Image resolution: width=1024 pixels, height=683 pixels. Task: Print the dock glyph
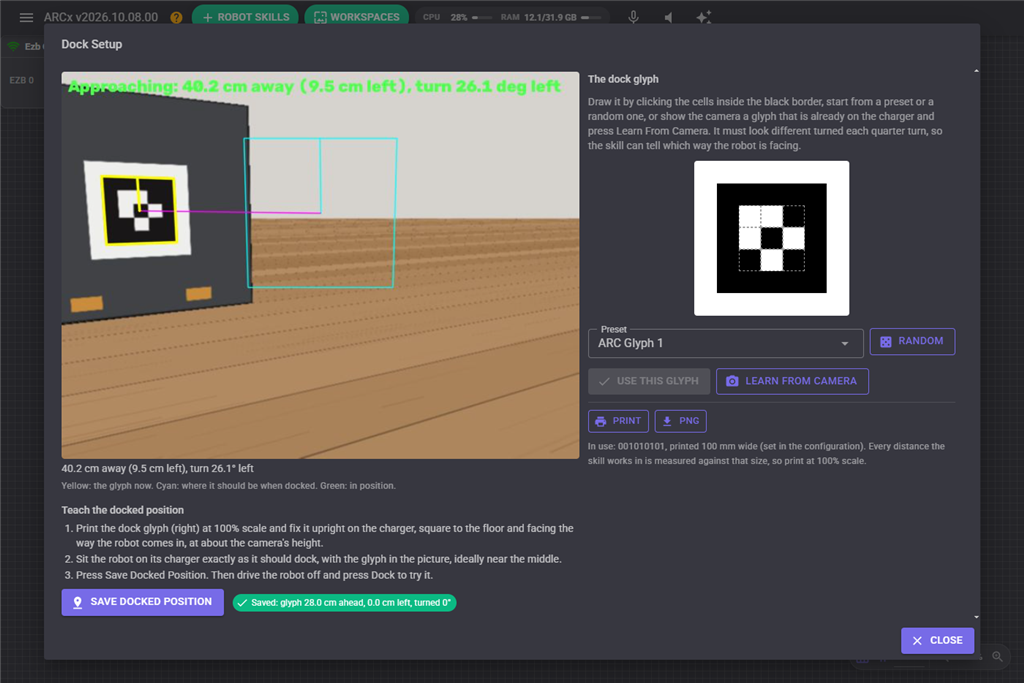[618, 421]
